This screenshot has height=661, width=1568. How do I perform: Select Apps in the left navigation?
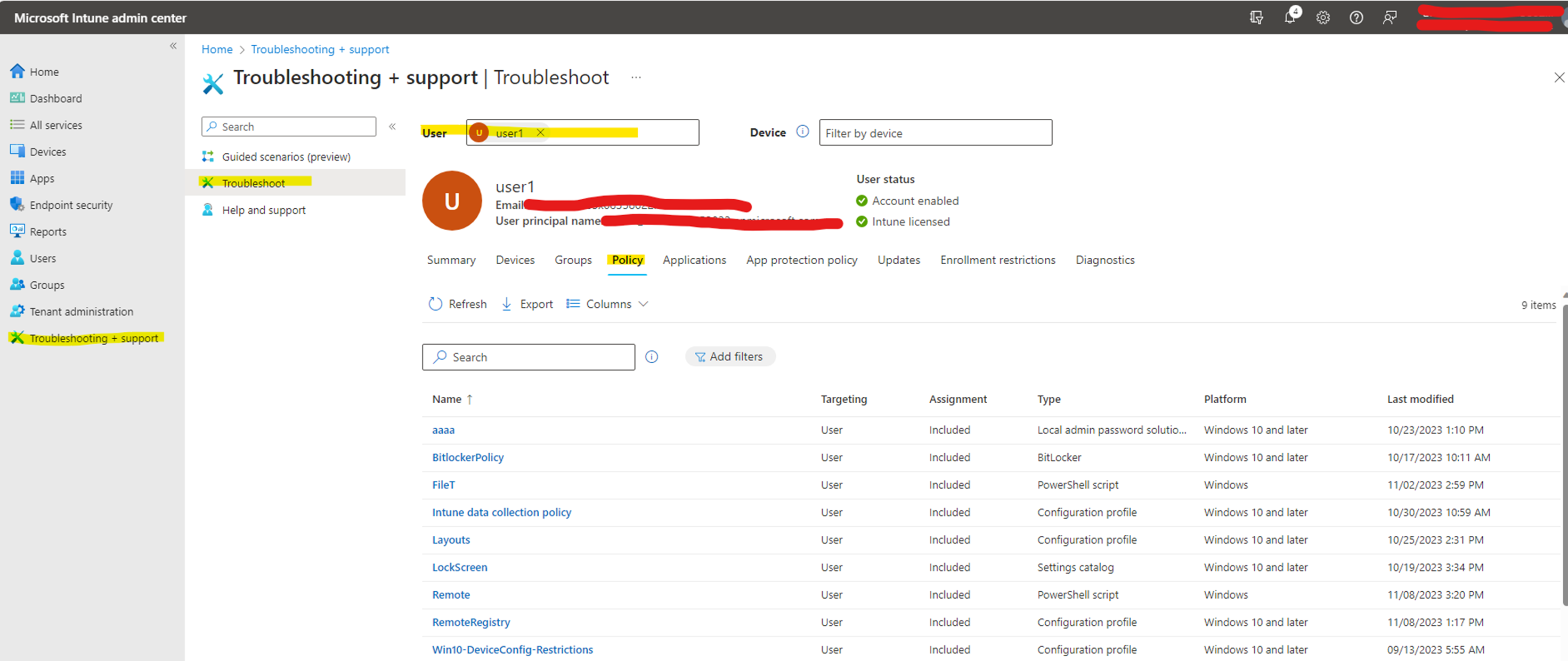point(42,178)
